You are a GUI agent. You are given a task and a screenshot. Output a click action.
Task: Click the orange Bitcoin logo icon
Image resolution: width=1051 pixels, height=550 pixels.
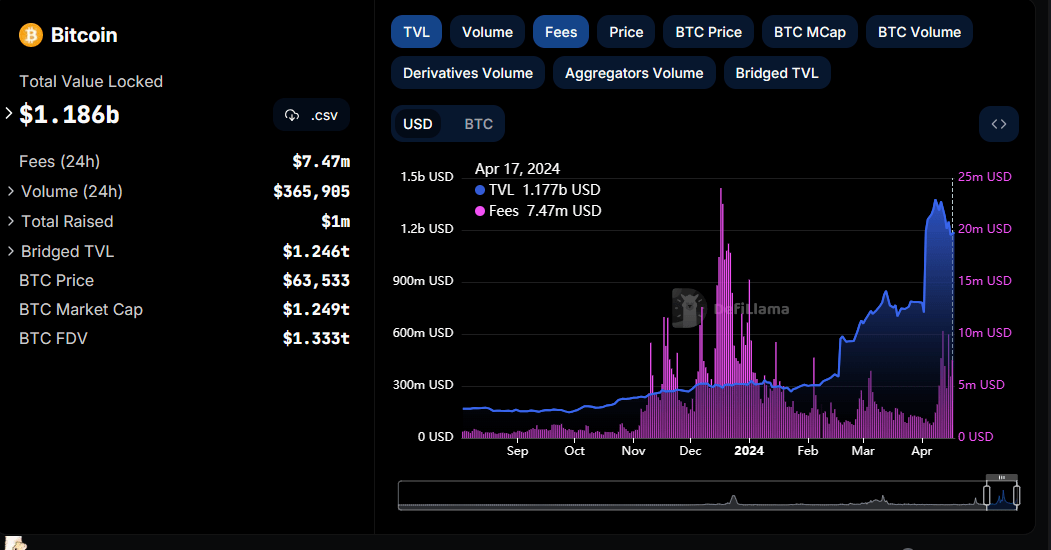coord(31,35)
